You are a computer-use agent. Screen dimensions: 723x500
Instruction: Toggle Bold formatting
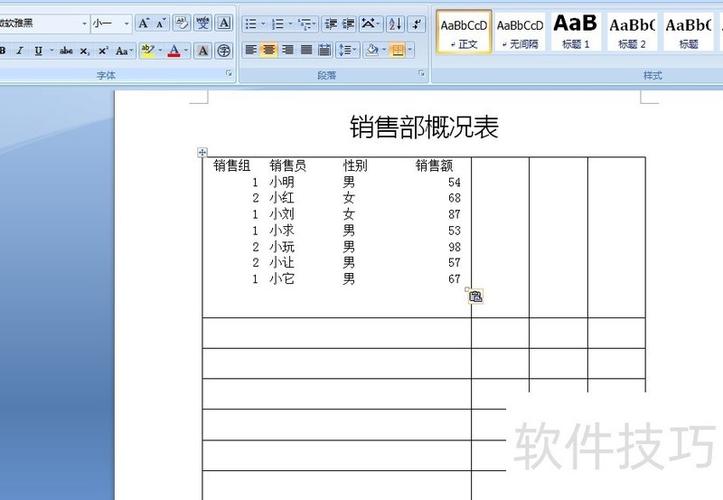pos(3,51)
